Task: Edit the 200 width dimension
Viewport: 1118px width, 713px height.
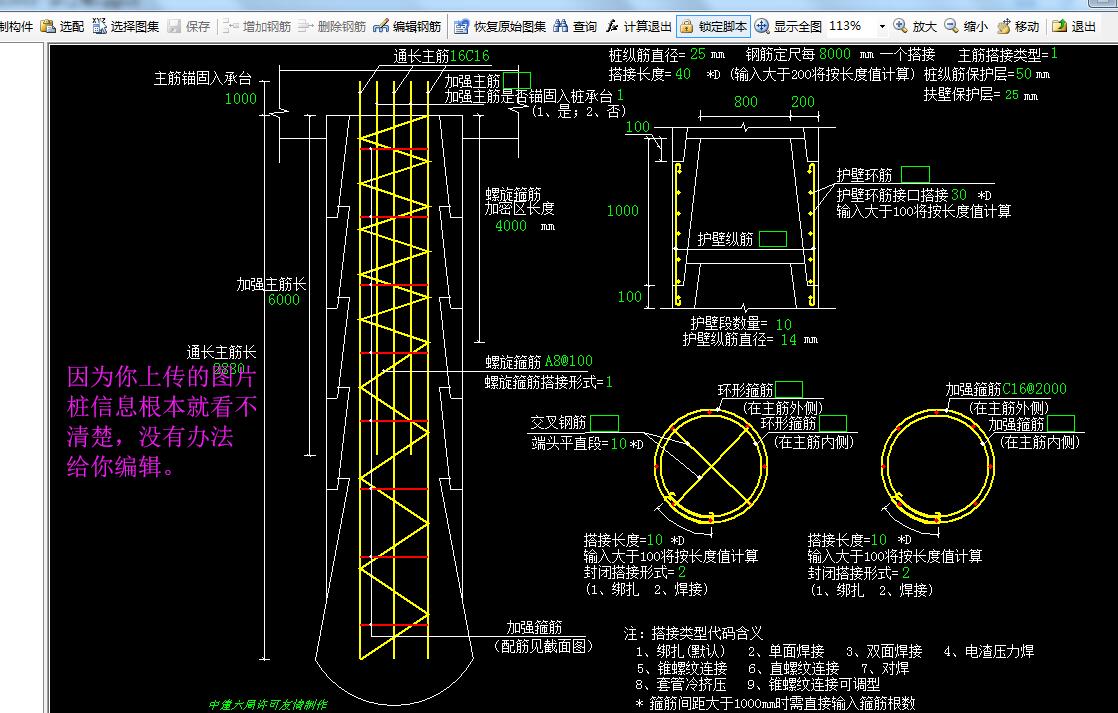Action: click(803, 101)
